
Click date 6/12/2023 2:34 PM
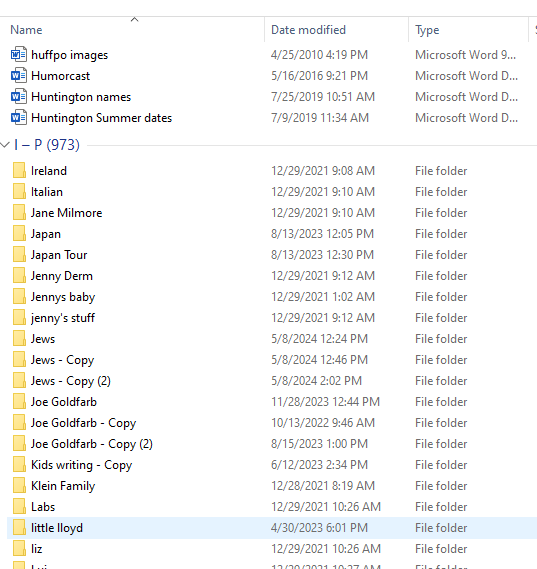click(x=319, y=465)
